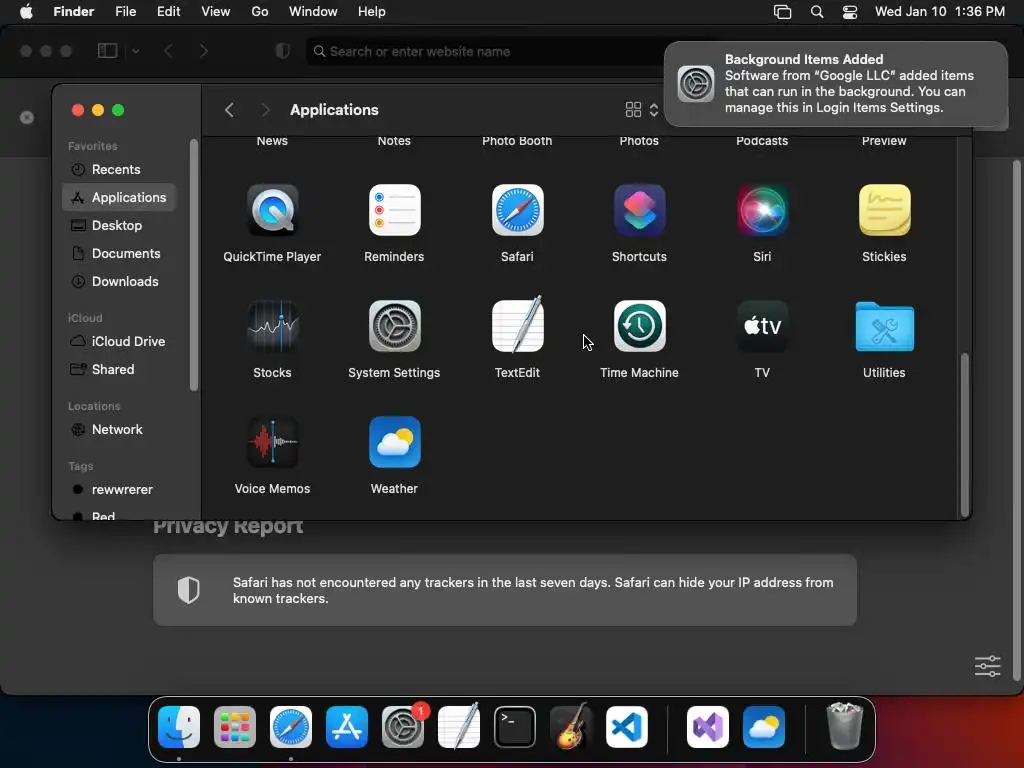Open System Settings in Applications folder

point(394,326)
